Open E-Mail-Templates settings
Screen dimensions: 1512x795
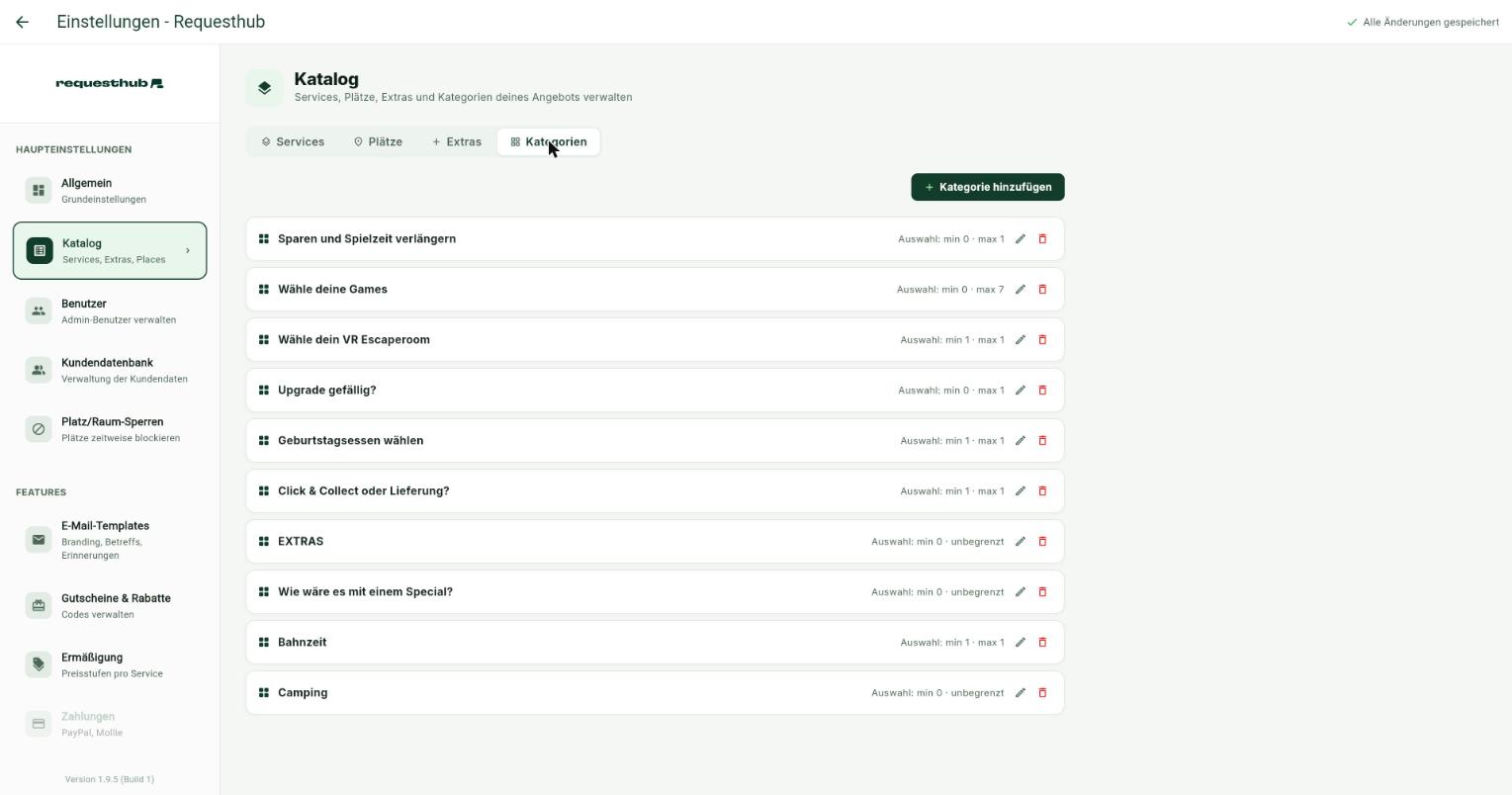[x=110, y=540]
